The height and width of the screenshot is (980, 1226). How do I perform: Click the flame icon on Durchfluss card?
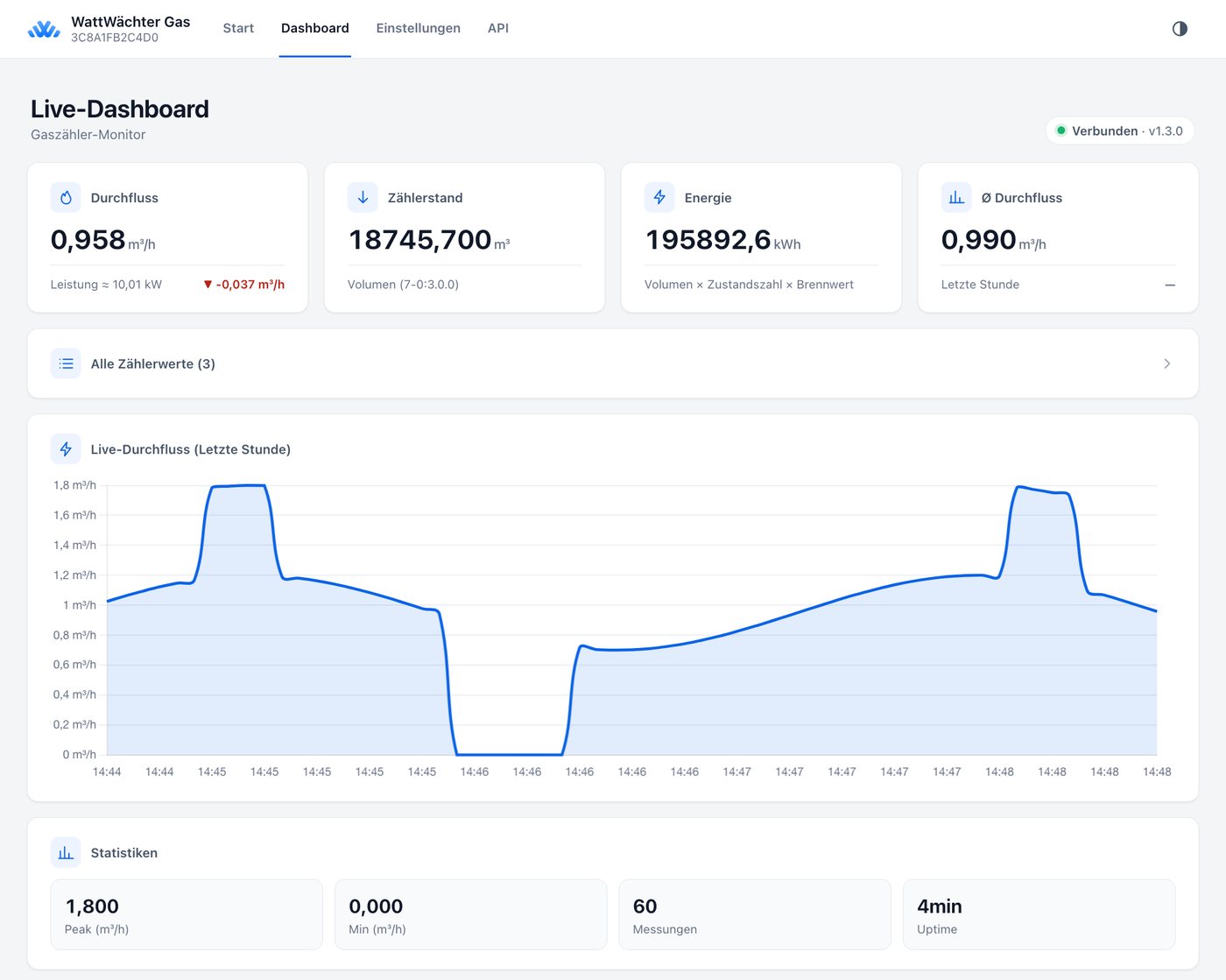[66, 198]
